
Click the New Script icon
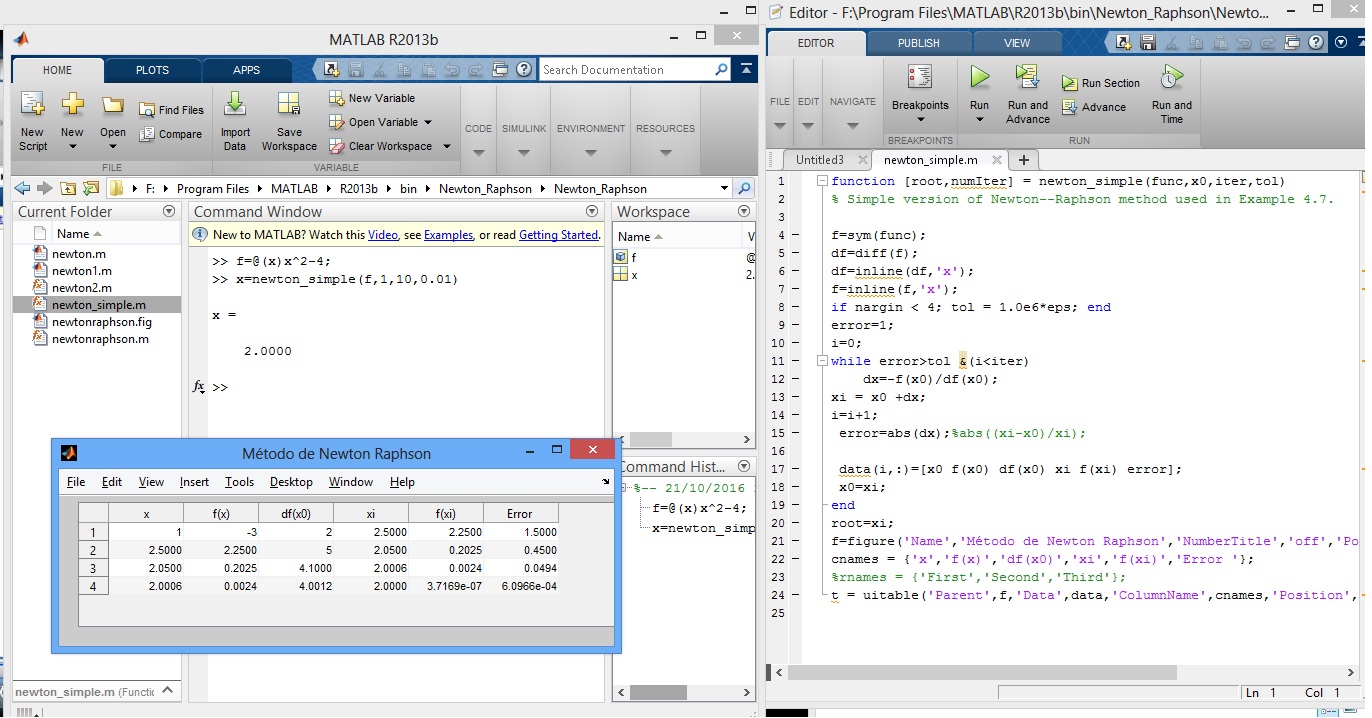33,105
